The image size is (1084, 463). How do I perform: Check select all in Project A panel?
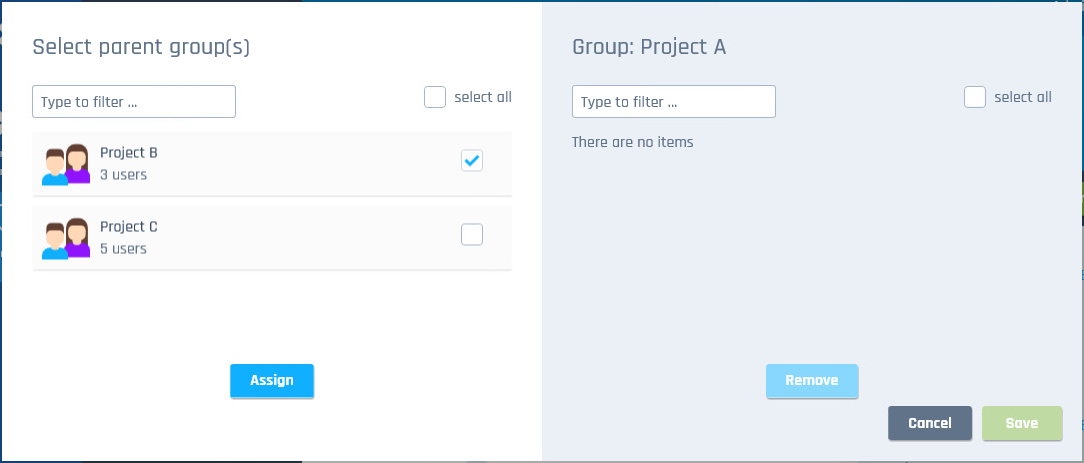(975, 97)
